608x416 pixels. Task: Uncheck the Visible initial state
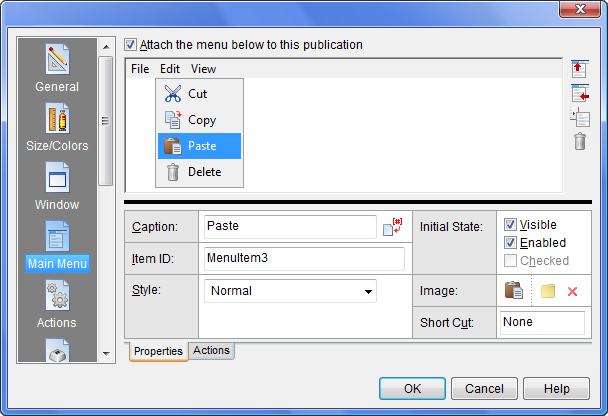click(x=511, y=225)
